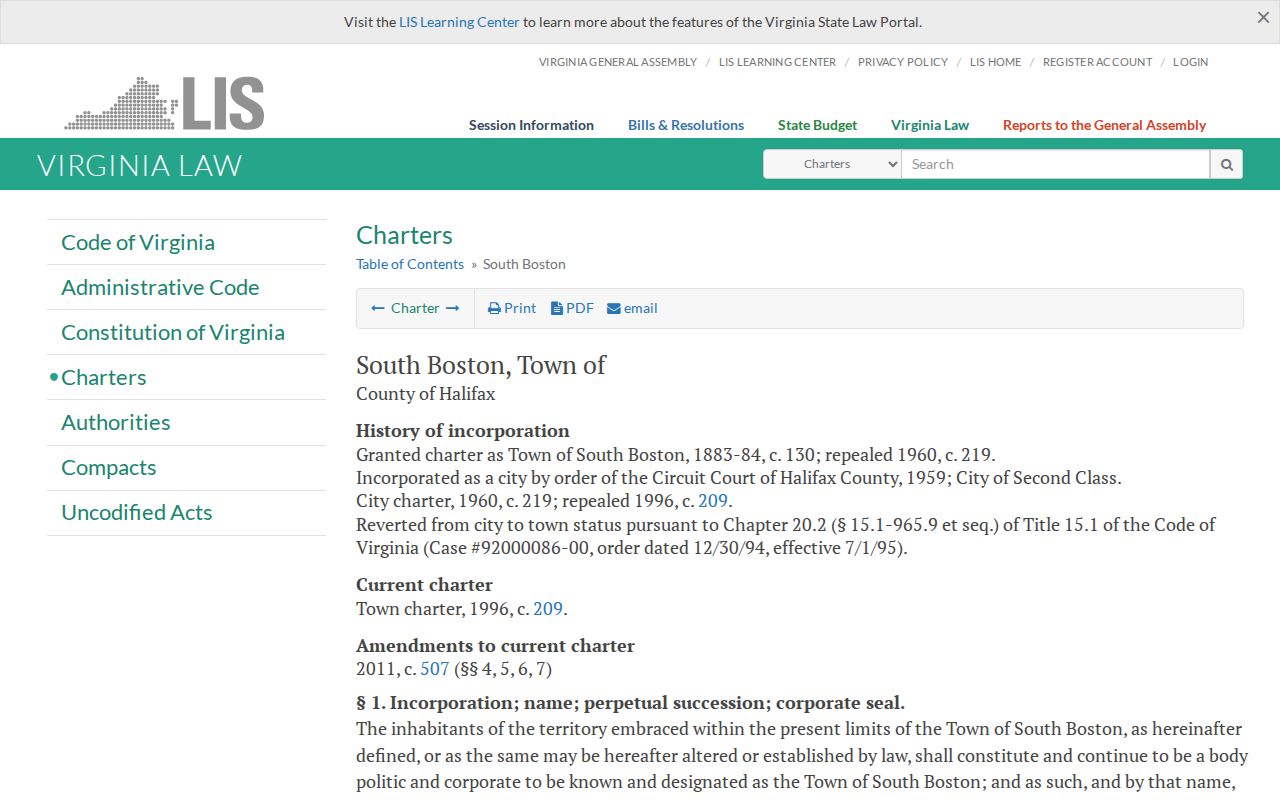This screenshot has height=800, width=1280.
Task: Click 'Amendments to current charter' heading
Action: [495, 646]
